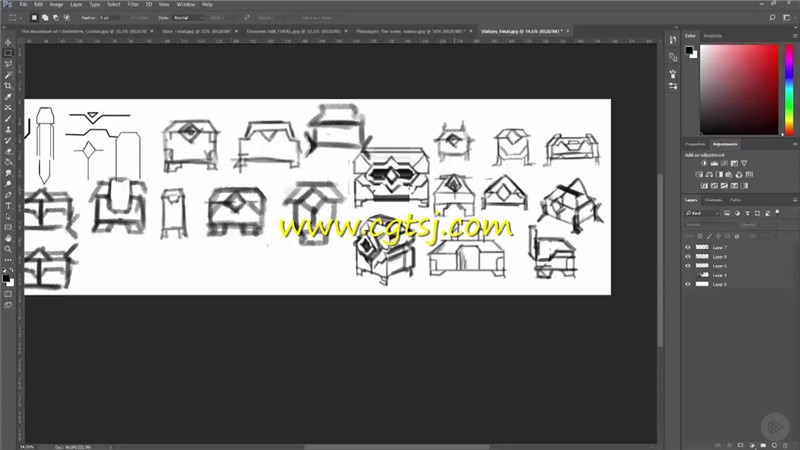Select the History Brush tool
The width and height of the screenshot is (800, 450).
point(8,140)
